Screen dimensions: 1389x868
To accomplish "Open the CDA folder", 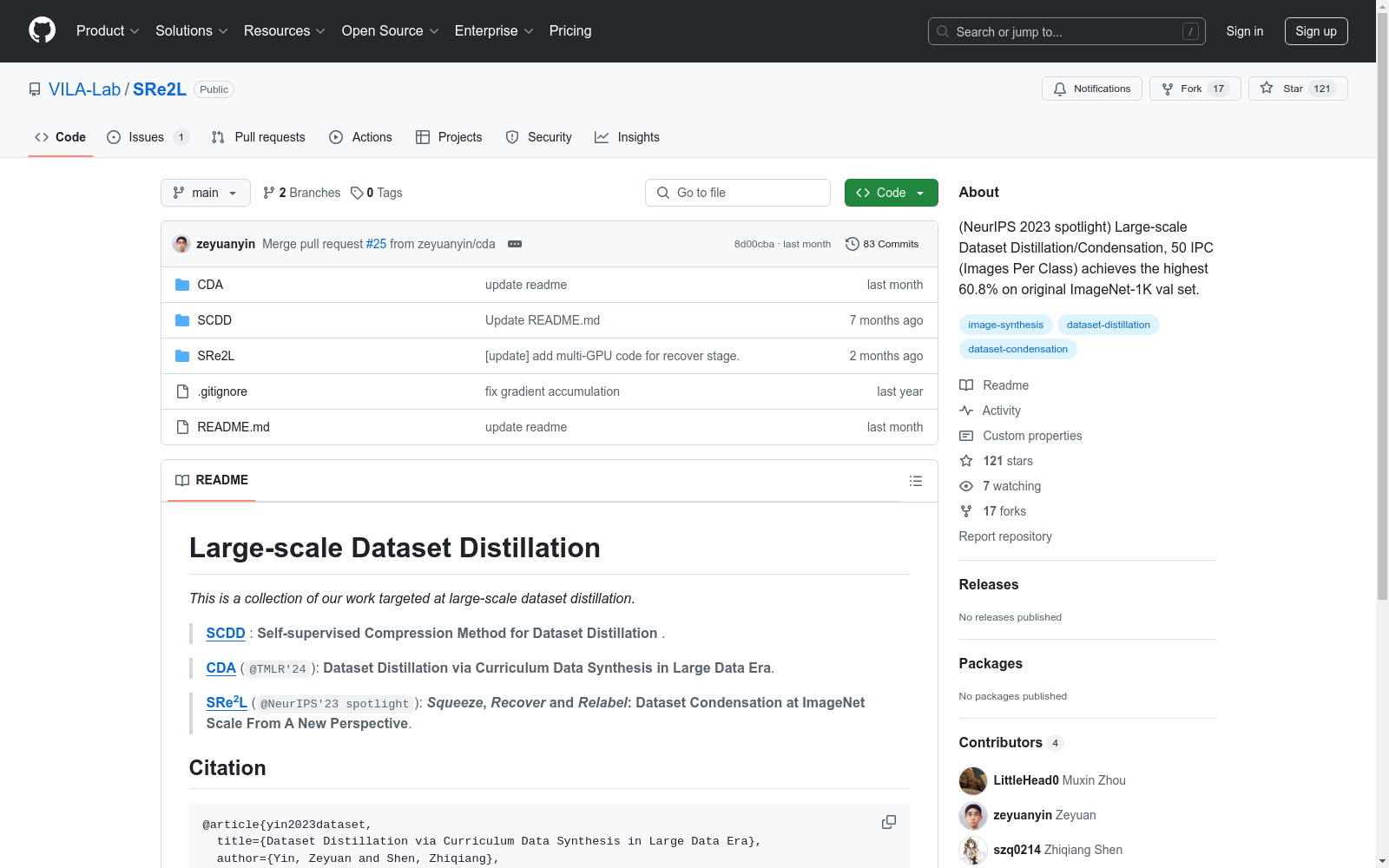I will [x=210, y=285].
